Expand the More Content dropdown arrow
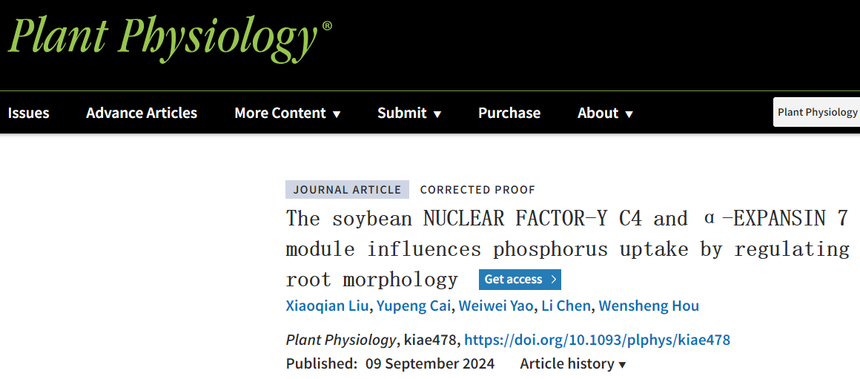This screenshot has height=379, width=860. coord(337,114)
